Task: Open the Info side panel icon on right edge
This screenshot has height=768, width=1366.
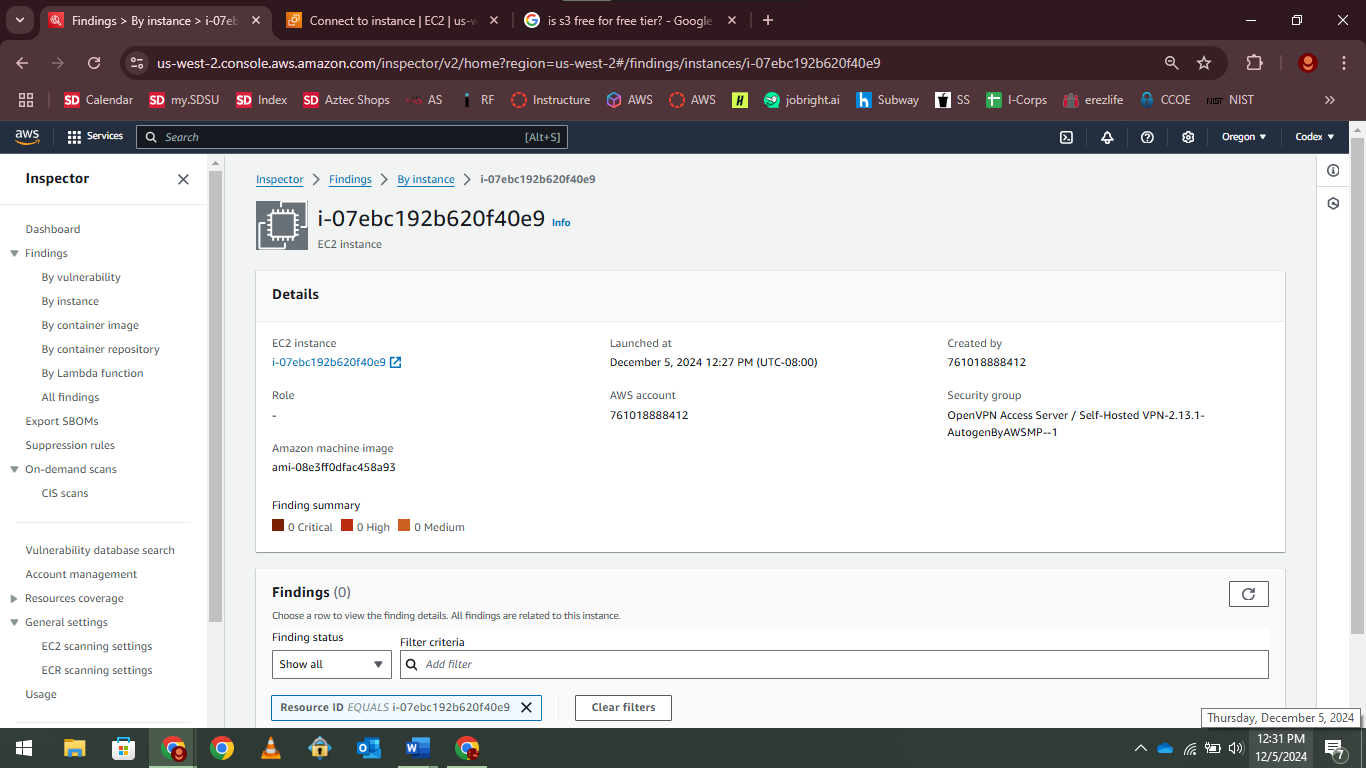Action: point(1332,171)
